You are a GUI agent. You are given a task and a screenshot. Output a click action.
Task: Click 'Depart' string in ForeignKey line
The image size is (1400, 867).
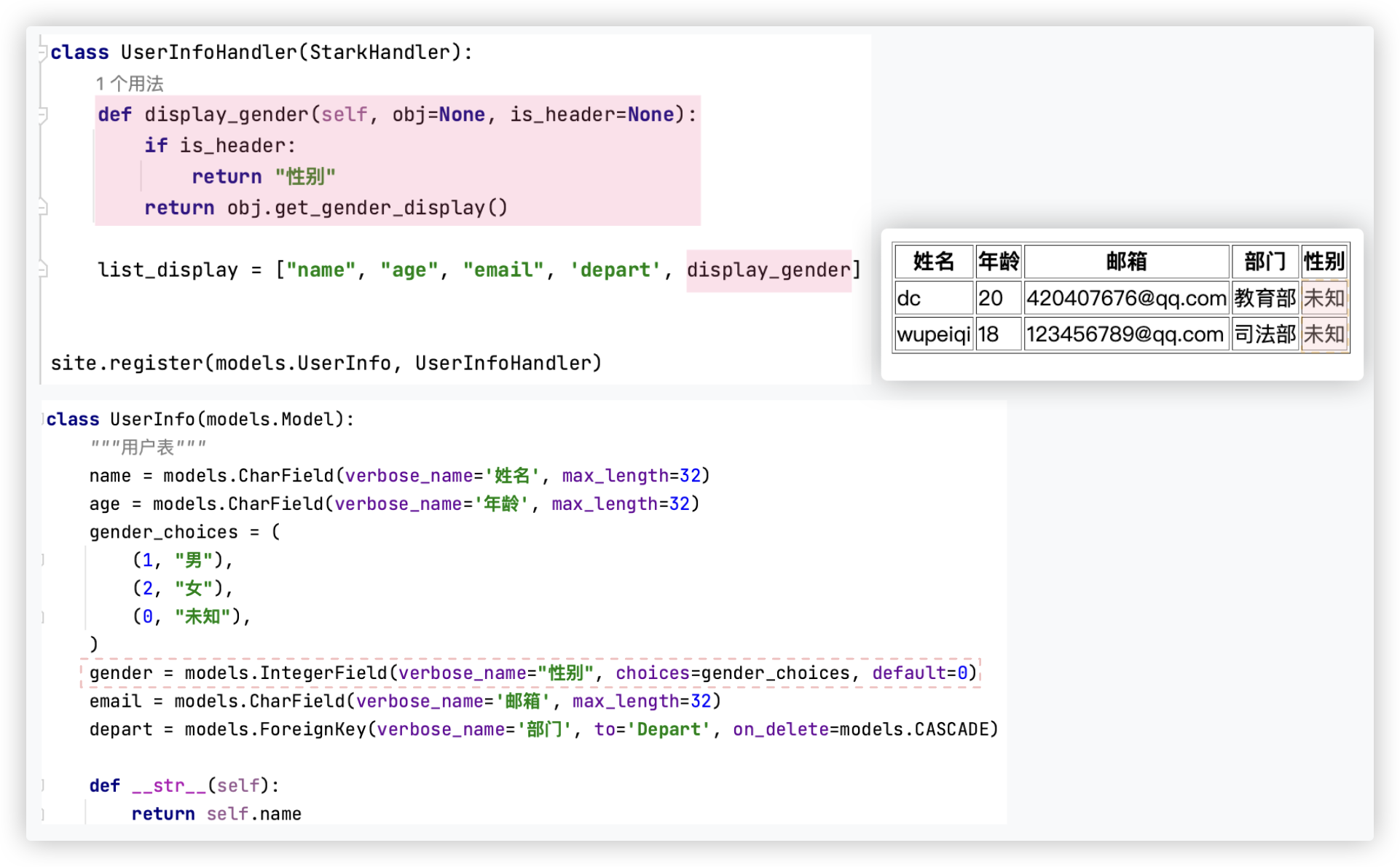668,729
